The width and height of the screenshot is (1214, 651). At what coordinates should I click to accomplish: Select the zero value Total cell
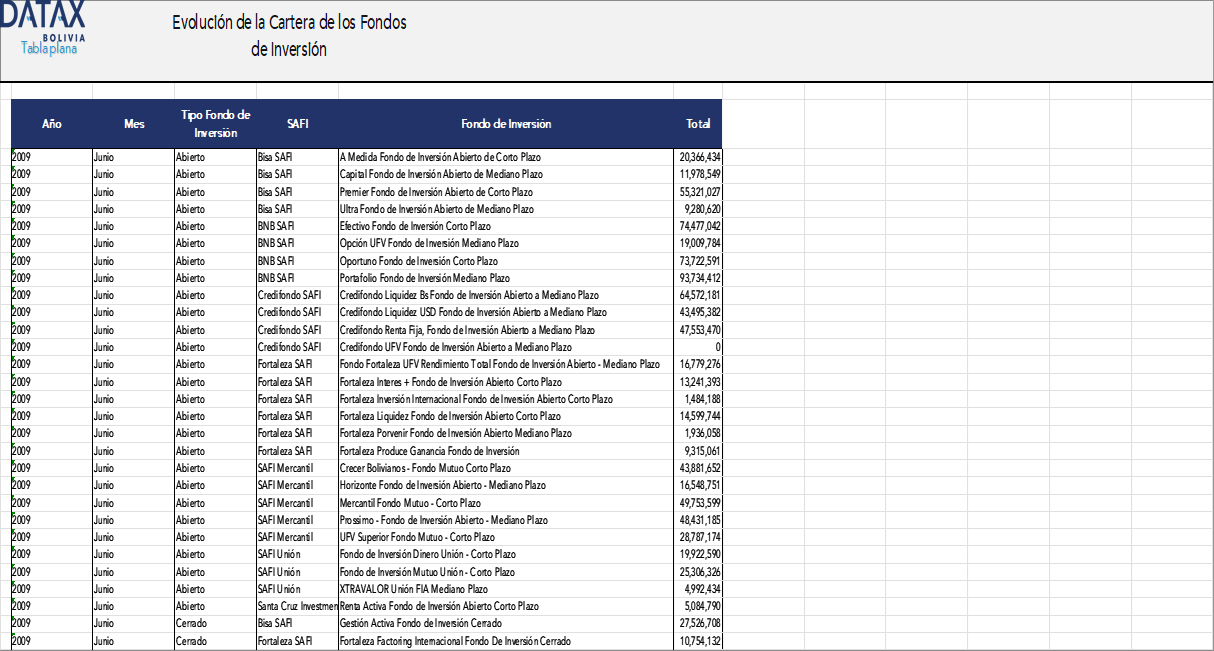[699, 347]
